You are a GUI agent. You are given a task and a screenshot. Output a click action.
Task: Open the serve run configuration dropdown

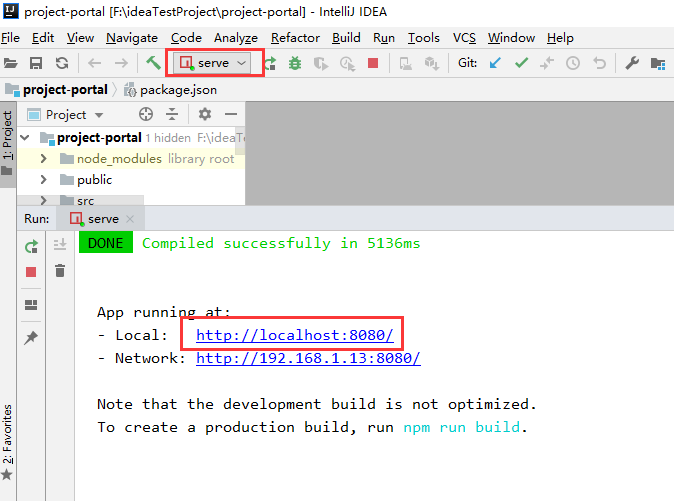click(213, 63)
